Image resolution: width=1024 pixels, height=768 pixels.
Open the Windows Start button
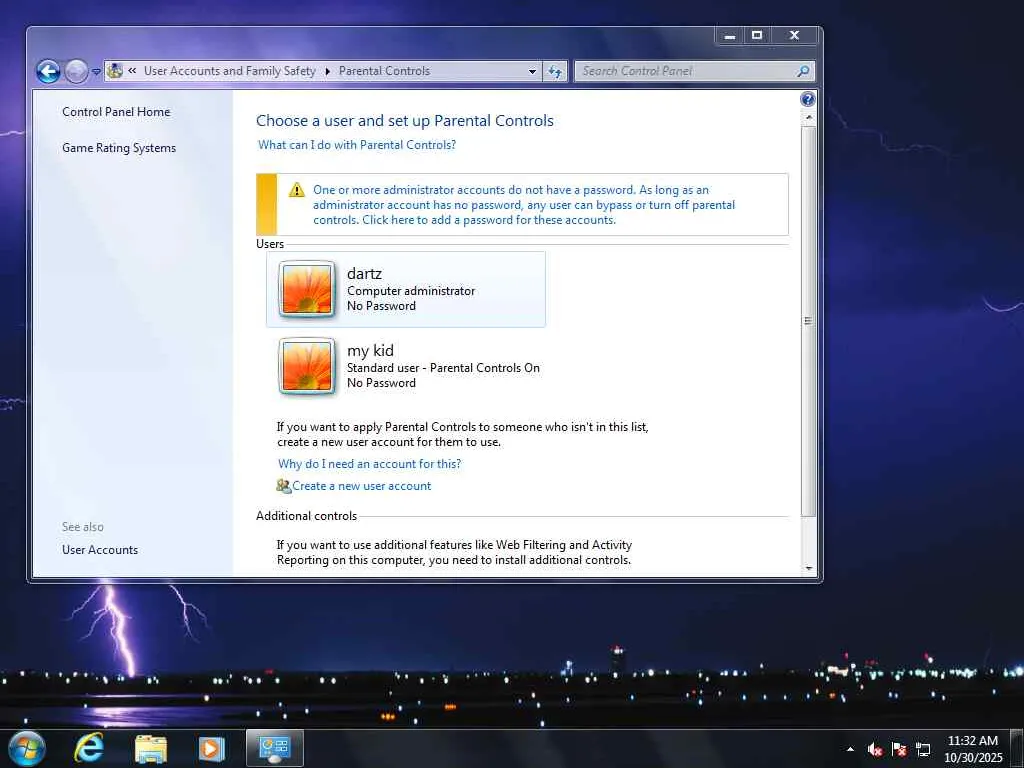27,748
